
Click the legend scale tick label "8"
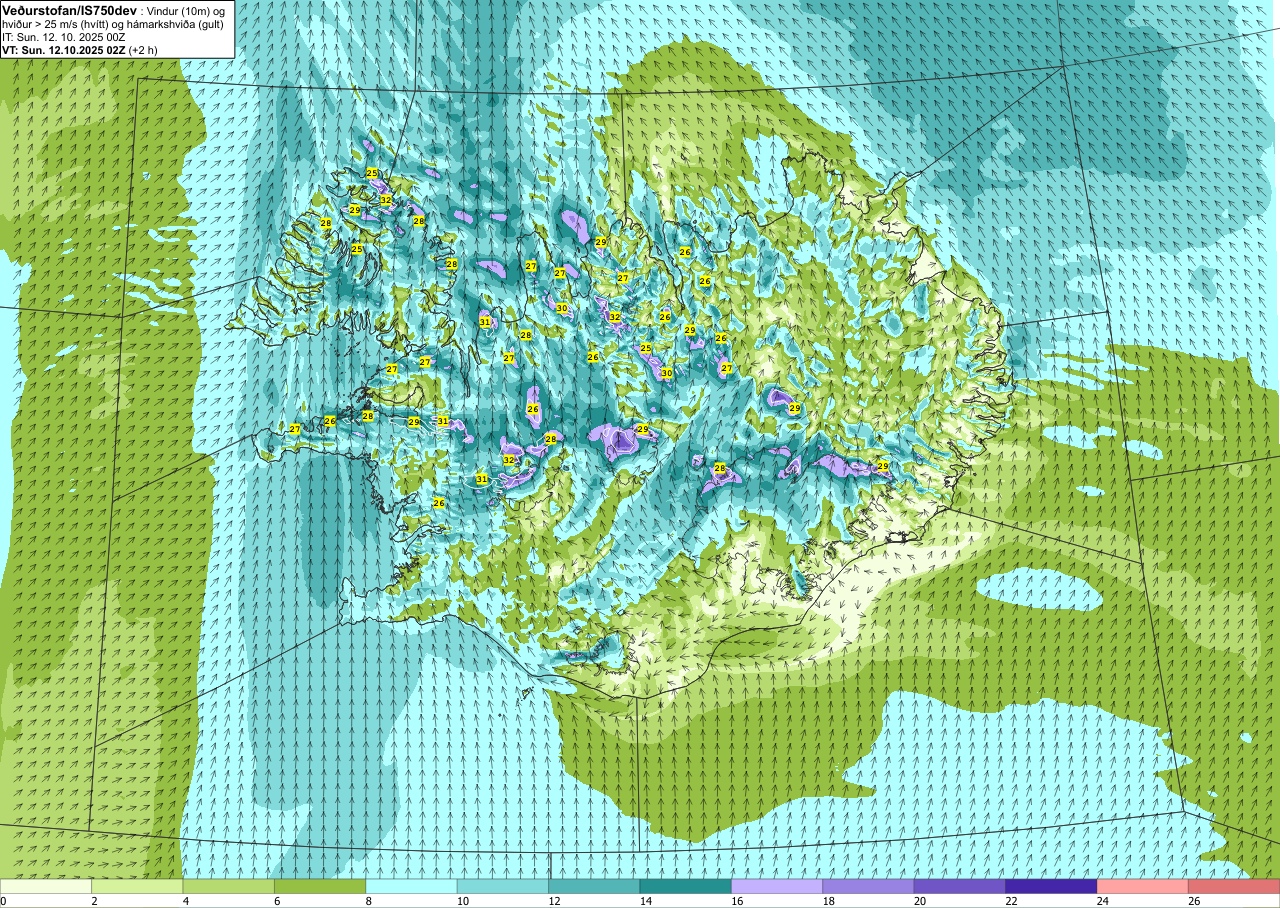pos(367,901)
